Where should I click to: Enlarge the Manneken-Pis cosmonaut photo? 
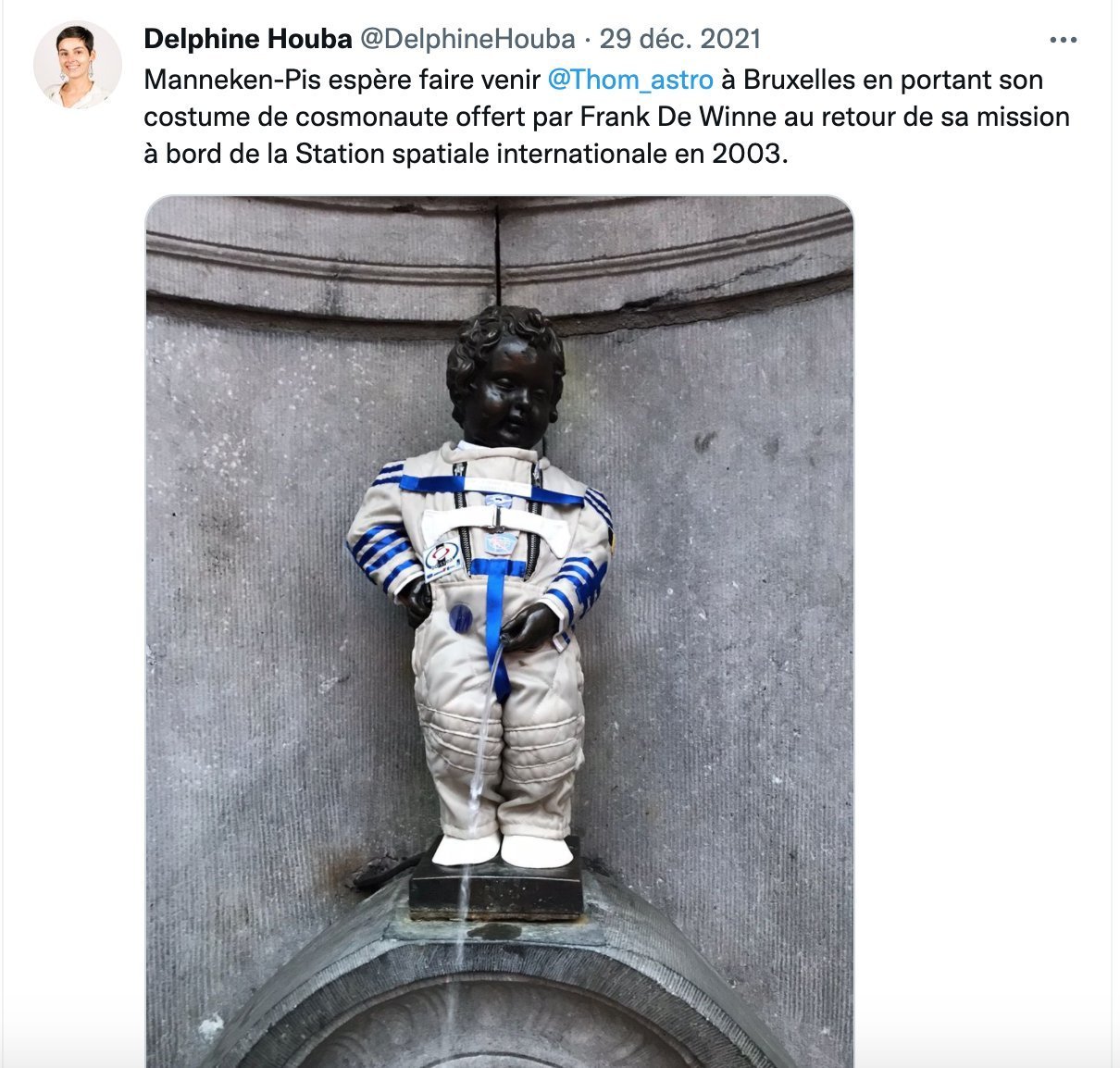point(500,631)
